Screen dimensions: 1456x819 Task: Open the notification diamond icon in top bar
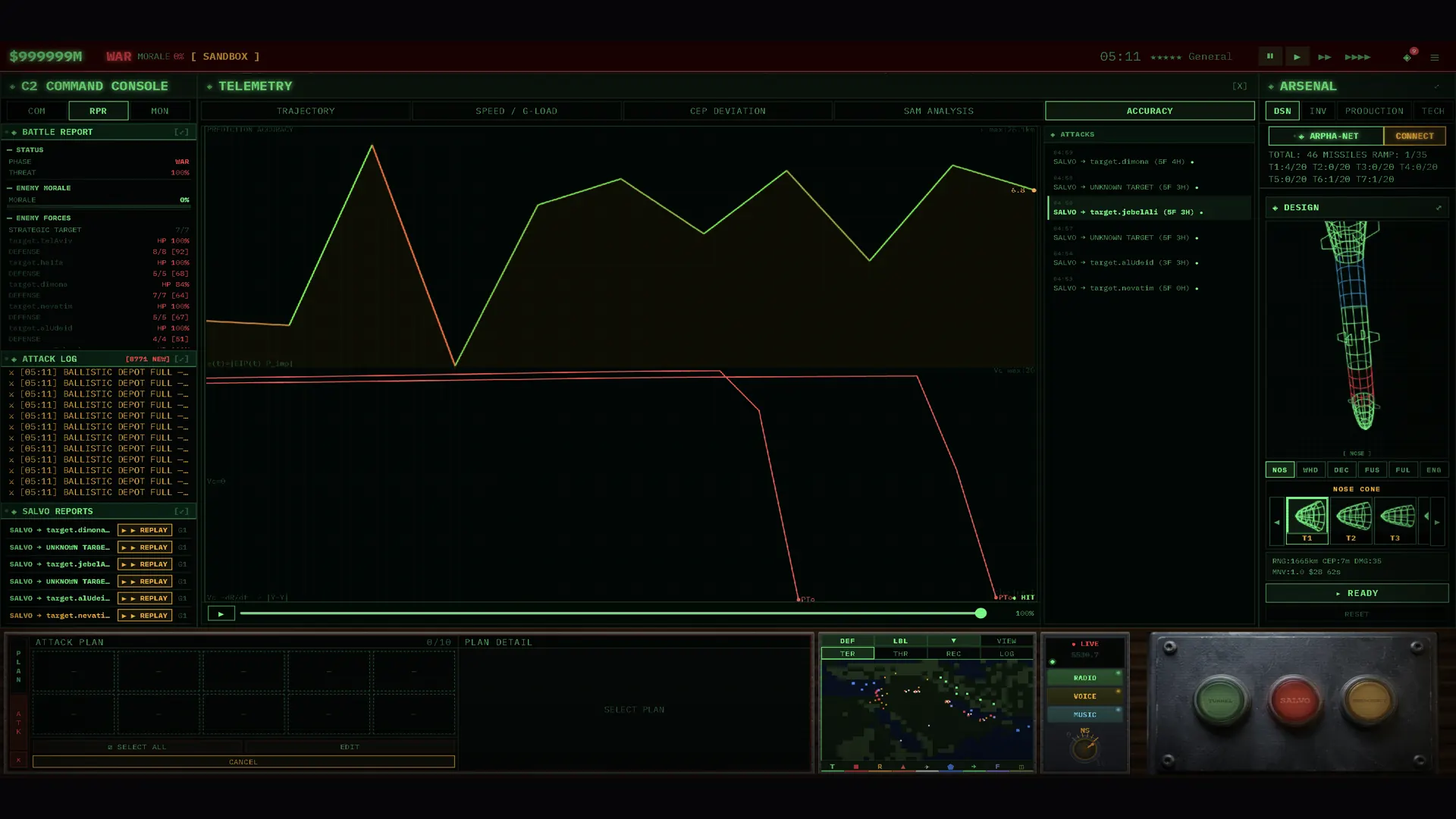point(1408,56)
